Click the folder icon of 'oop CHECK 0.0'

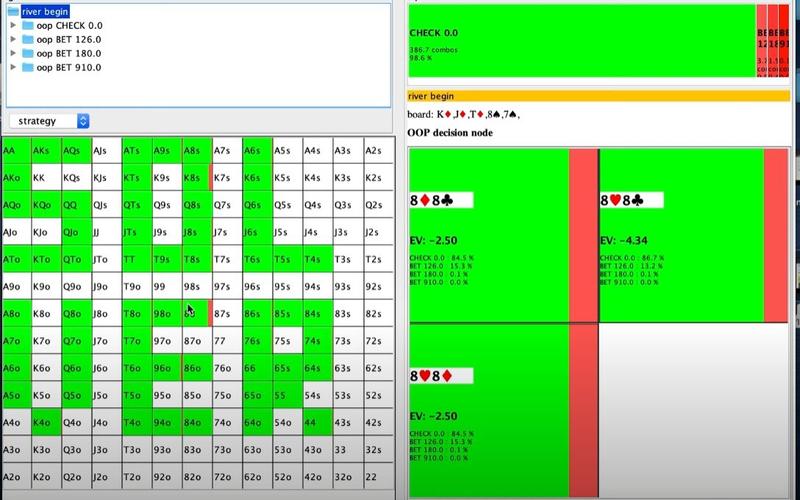[x=28, y=25]
